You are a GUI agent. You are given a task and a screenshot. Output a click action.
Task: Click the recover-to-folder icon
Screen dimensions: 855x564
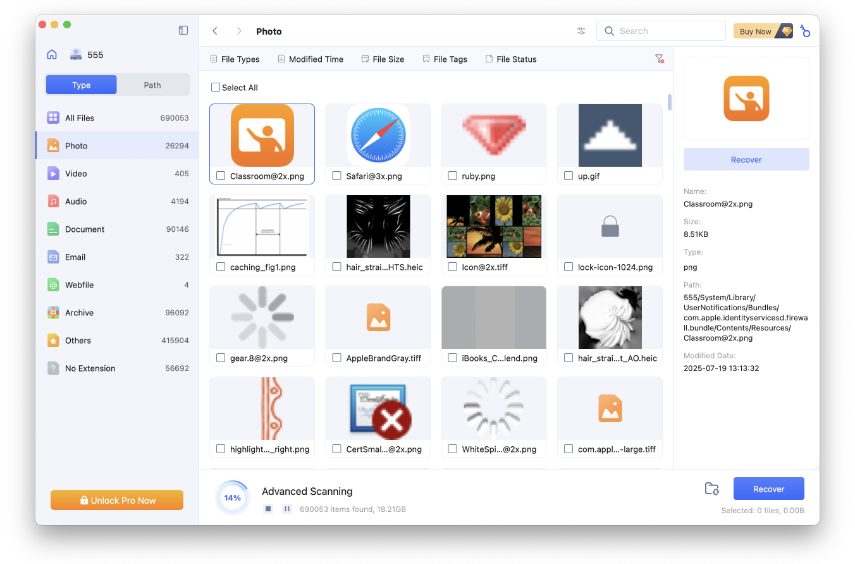[x=712, y=489]
